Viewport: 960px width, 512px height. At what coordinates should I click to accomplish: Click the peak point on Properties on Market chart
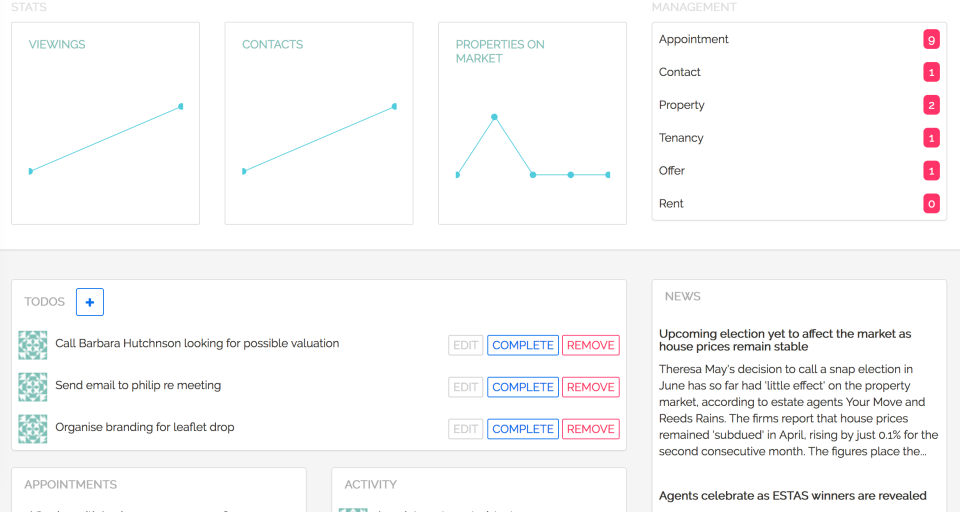coord(494,117)
